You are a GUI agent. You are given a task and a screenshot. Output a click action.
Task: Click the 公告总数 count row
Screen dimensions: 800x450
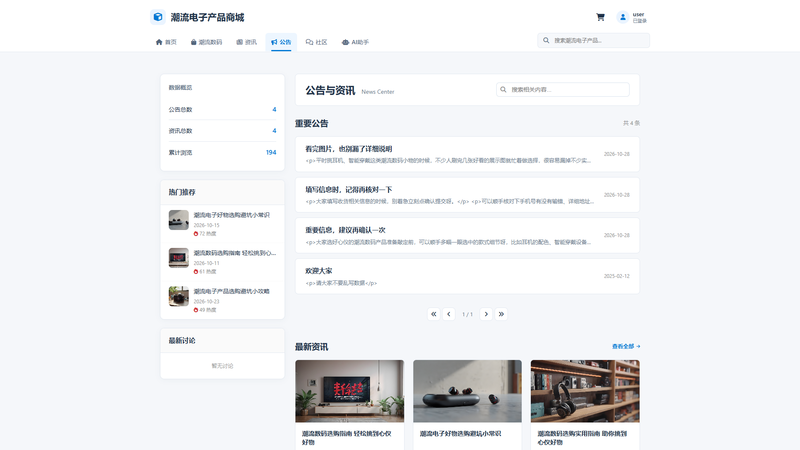point(222,110)
